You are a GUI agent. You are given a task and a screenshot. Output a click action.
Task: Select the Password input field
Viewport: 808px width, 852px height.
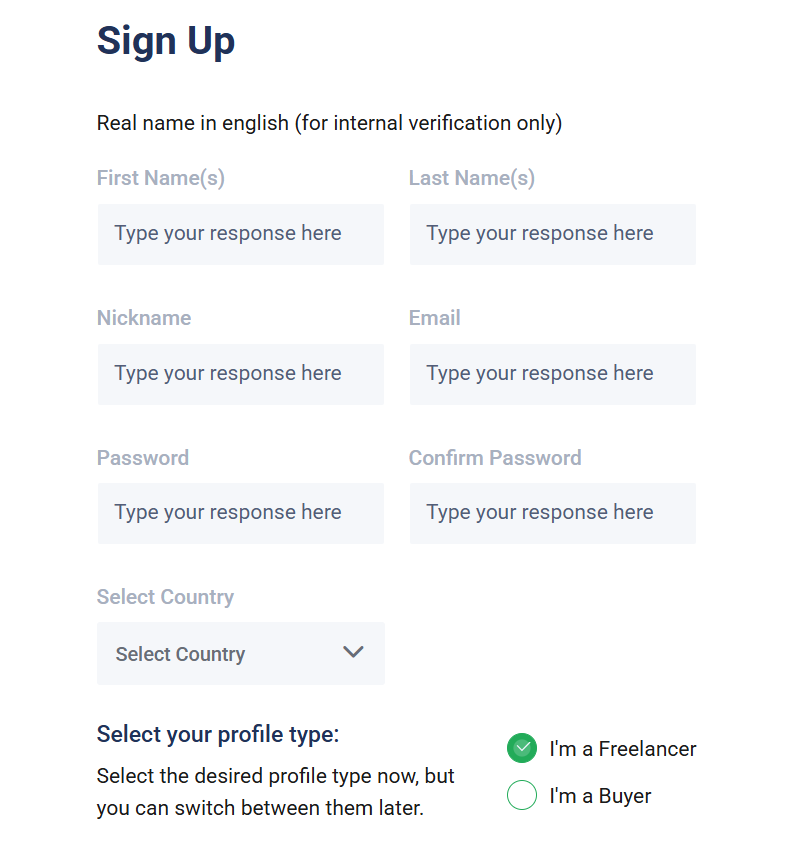241,513
